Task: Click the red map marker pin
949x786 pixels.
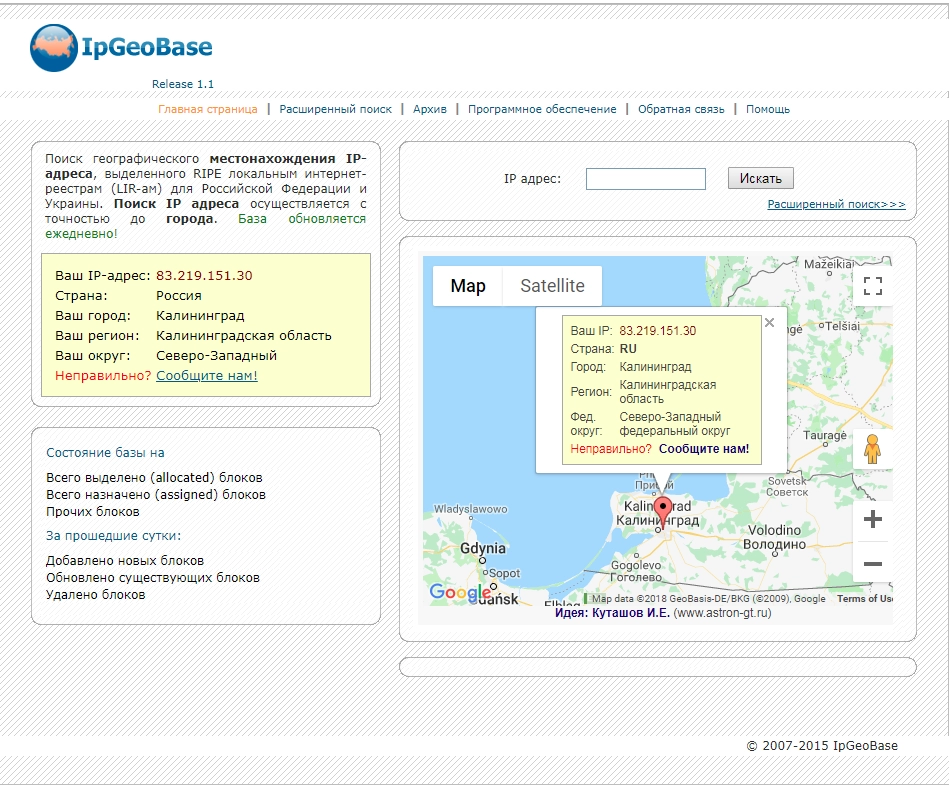Action: [x=663, y=513]
